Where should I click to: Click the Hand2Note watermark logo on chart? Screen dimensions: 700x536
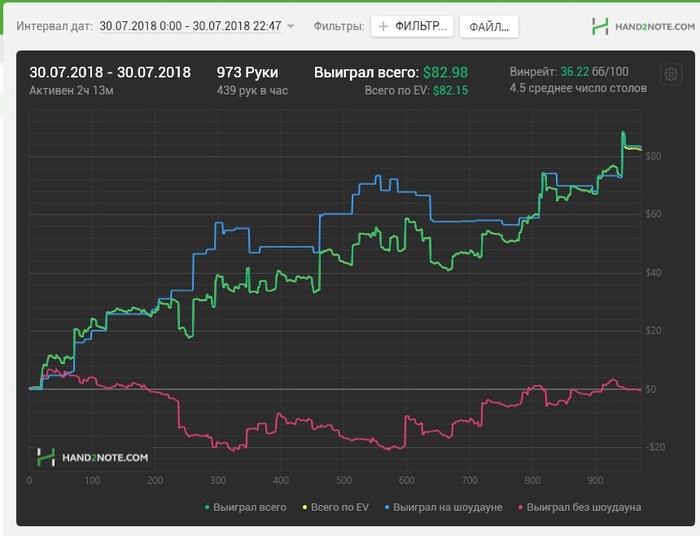tap(92, 457)
